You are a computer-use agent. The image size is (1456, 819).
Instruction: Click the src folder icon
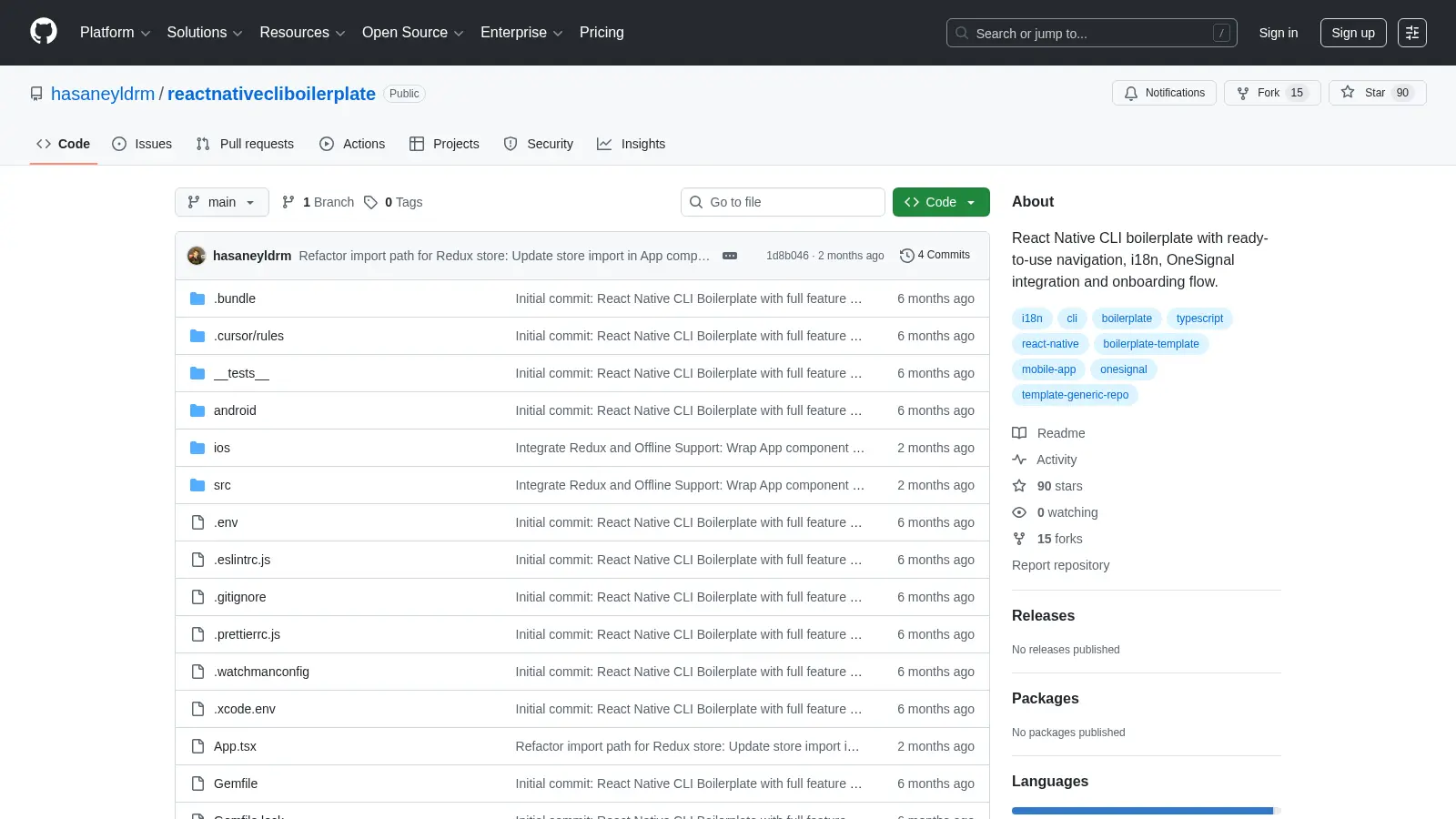click(x=197, y=485)
